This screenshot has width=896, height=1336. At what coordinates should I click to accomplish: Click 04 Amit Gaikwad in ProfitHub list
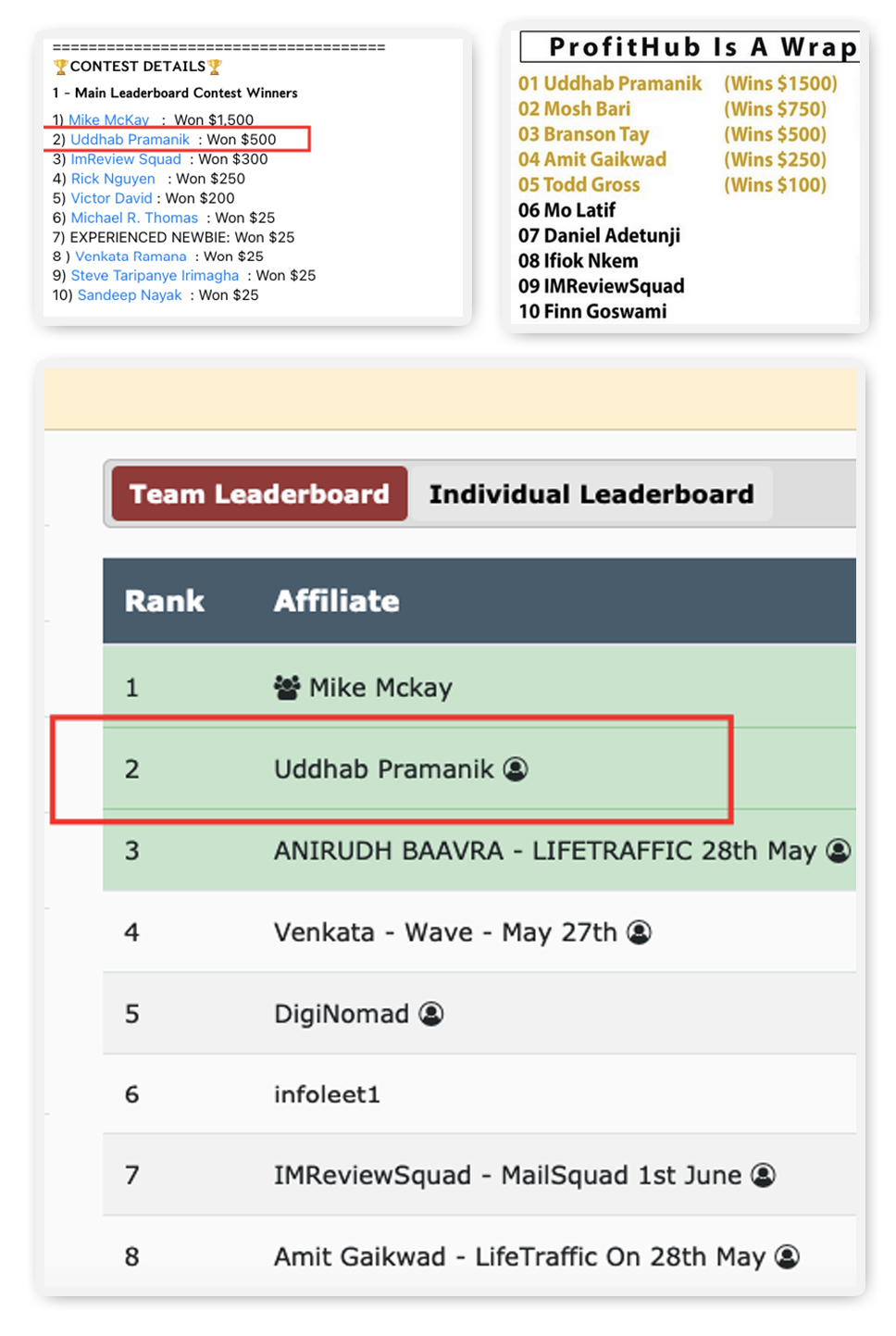tap(592, 159)
